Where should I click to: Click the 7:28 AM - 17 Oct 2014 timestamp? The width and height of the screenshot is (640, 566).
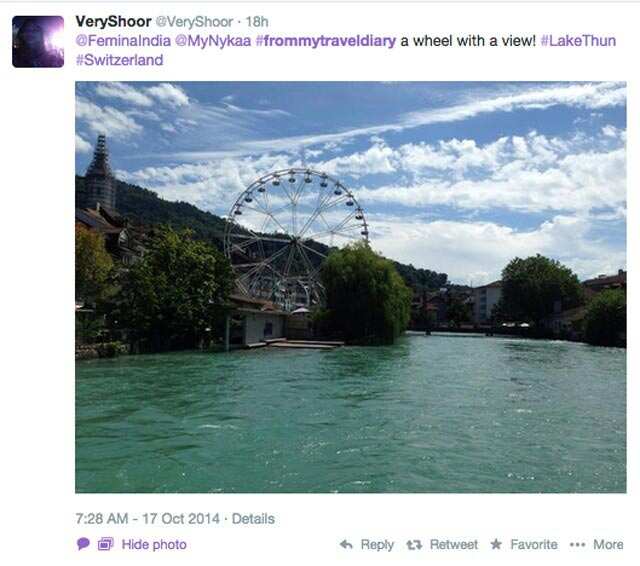click(148, 519)
